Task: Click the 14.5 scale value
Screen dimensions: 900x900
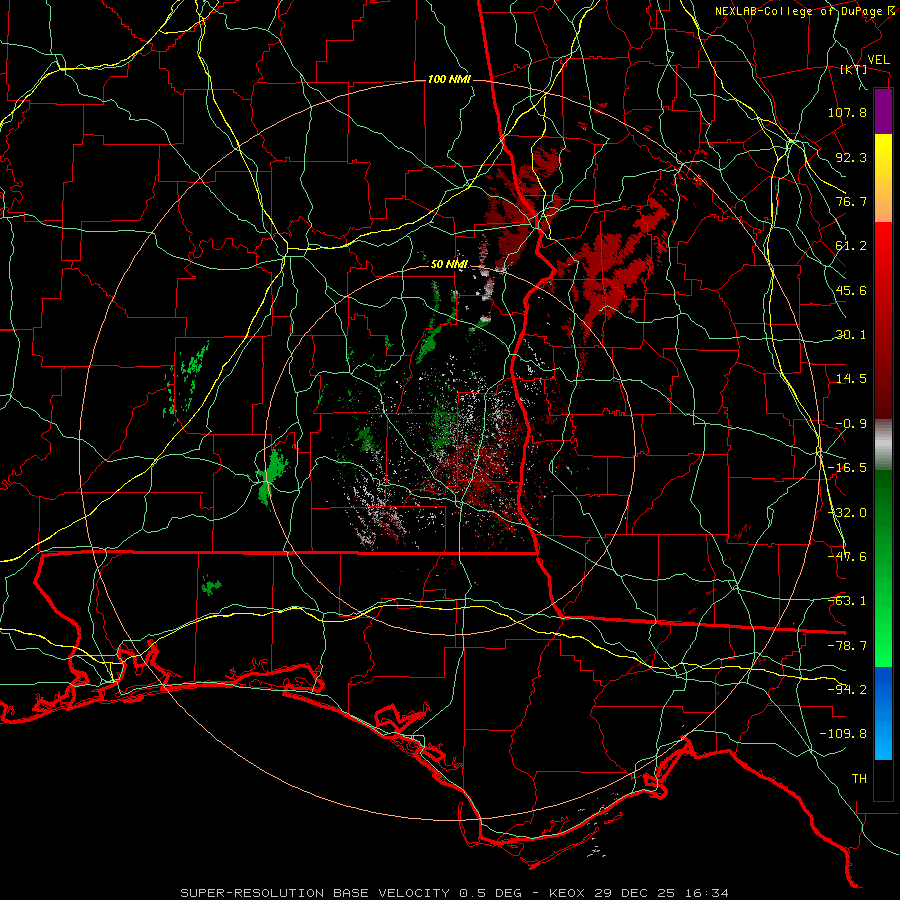Action: [851, 379]
